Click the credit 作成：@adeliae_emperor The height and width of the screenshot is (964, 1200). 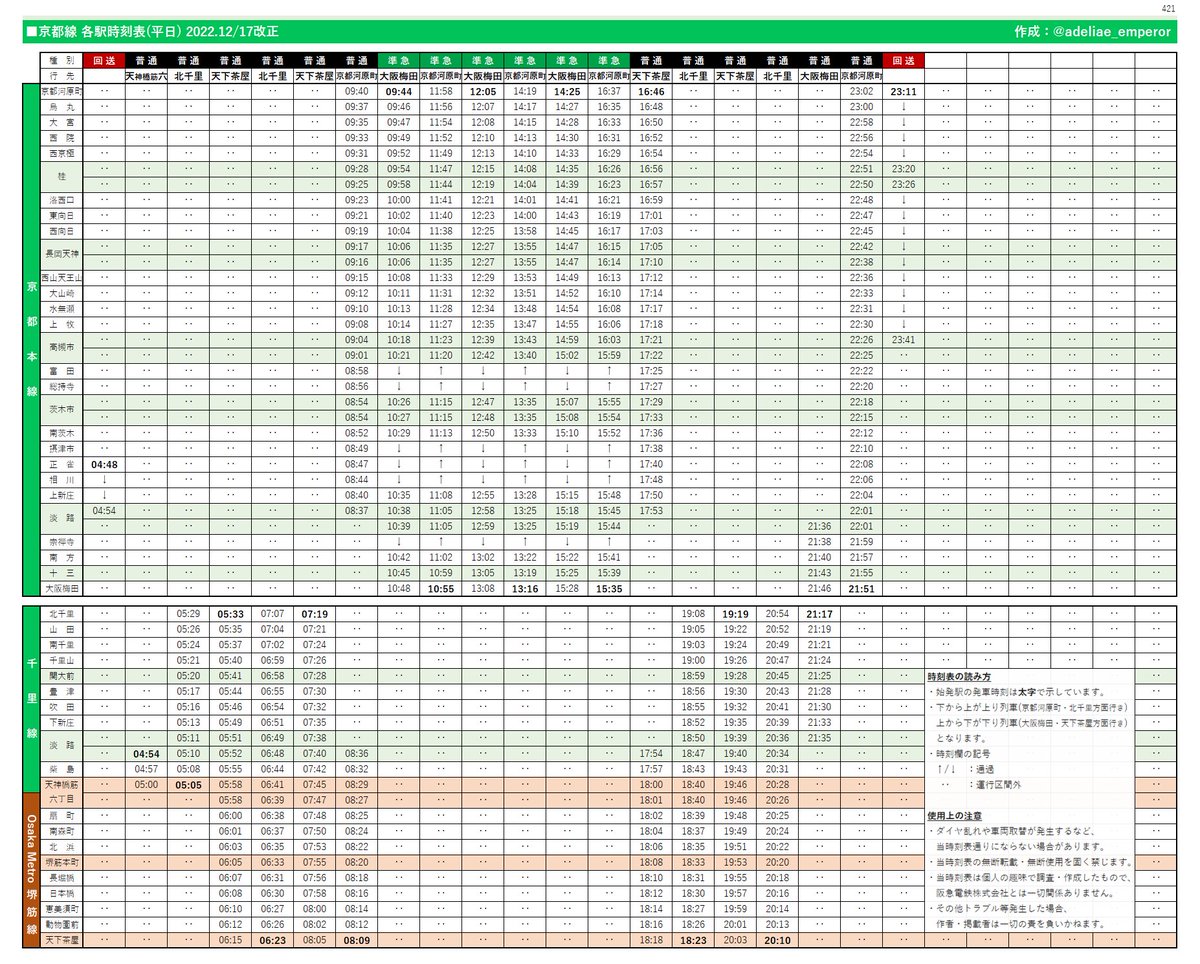1092,32
